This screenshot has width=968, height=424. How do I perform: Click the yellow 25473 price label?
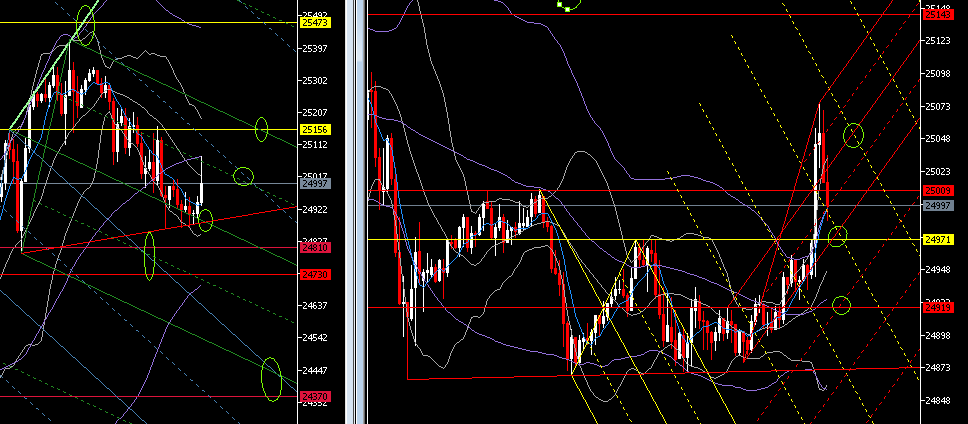pyautogui.click(x=315, y=23)
